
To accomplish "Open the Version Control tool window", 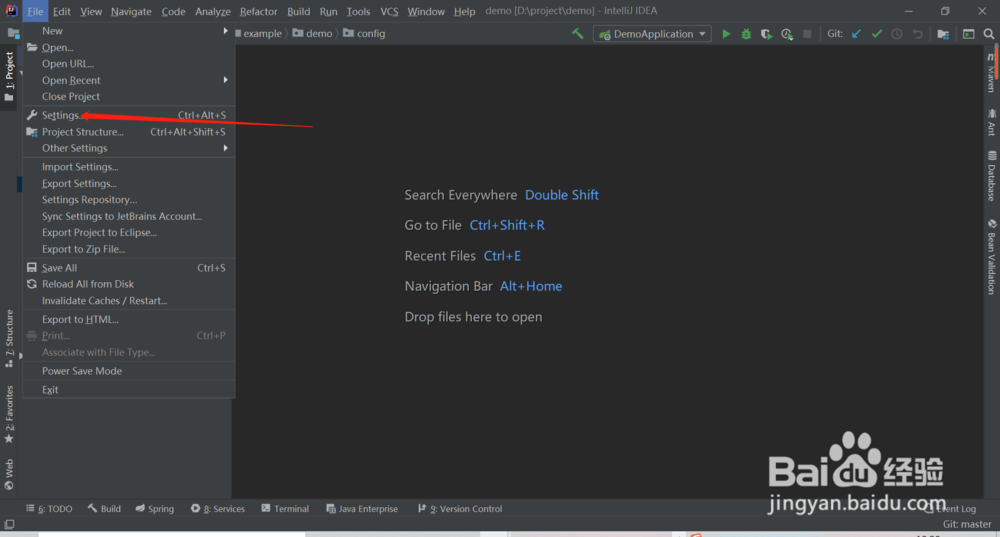I will [460, 508].
